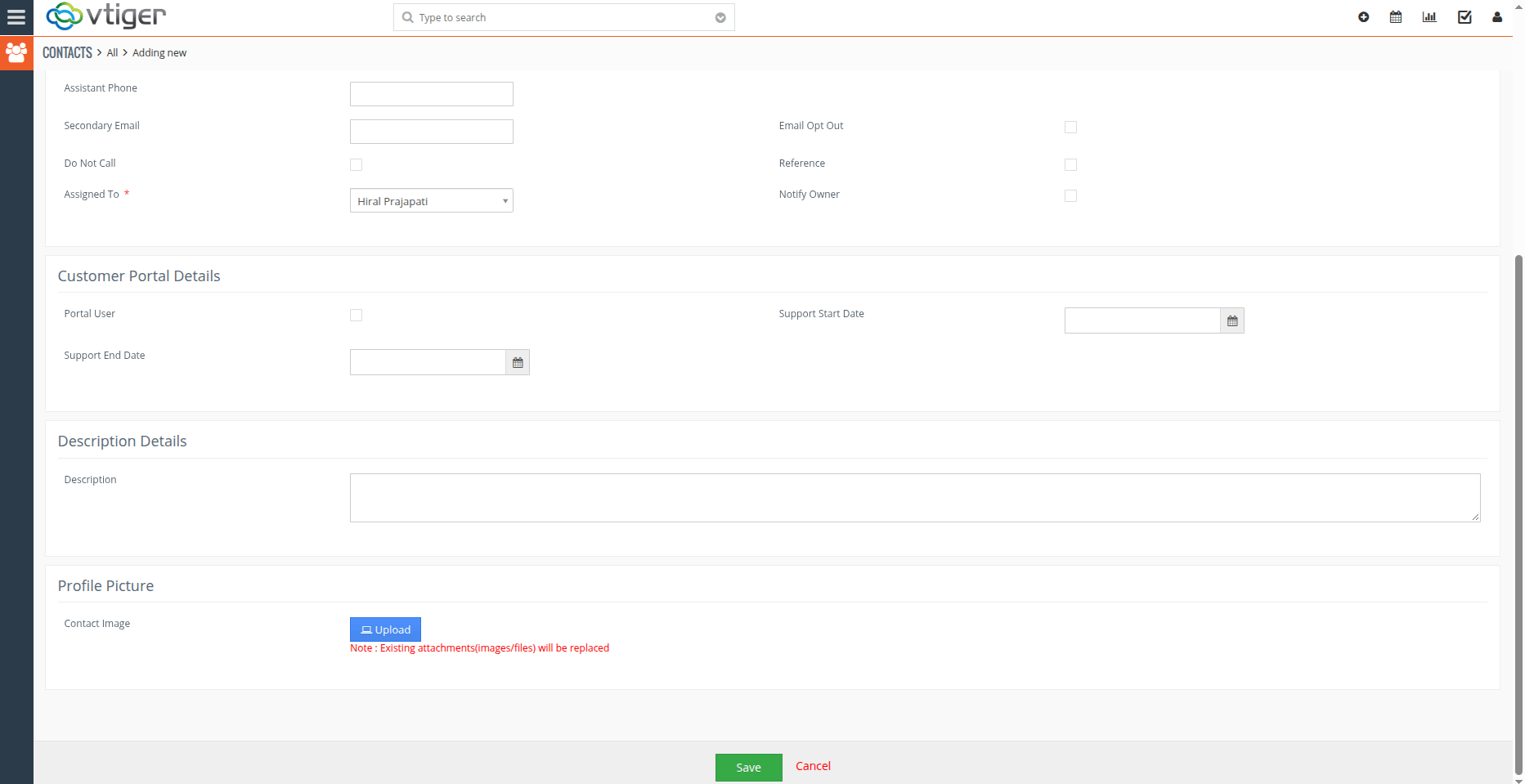1525x784 pixels.
Task: Toggle the Notify Owner checkbox
Action: [1070, 195]
